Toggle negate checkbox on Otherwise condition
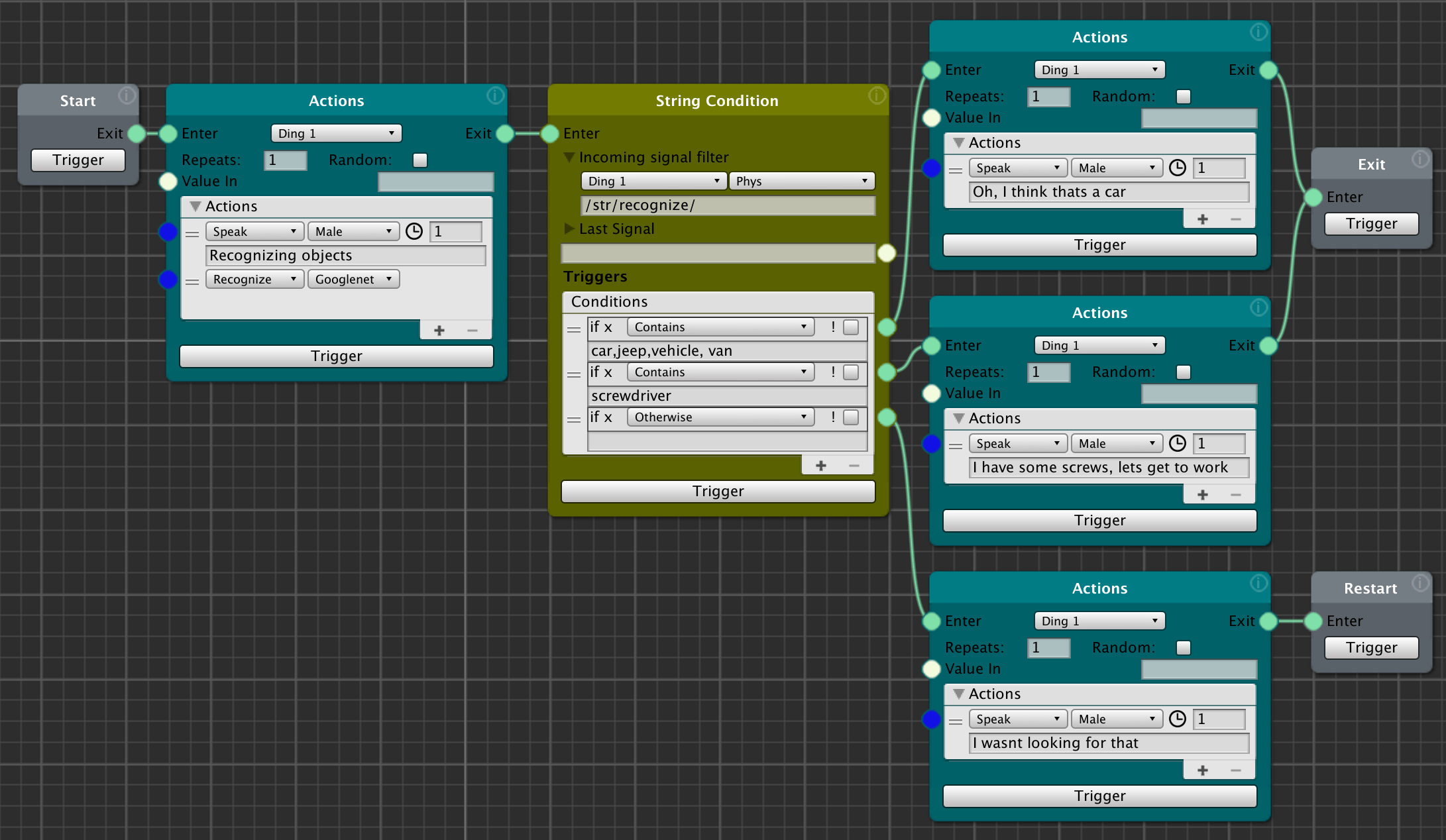1446x840 pixels. (x=851, y=417)
